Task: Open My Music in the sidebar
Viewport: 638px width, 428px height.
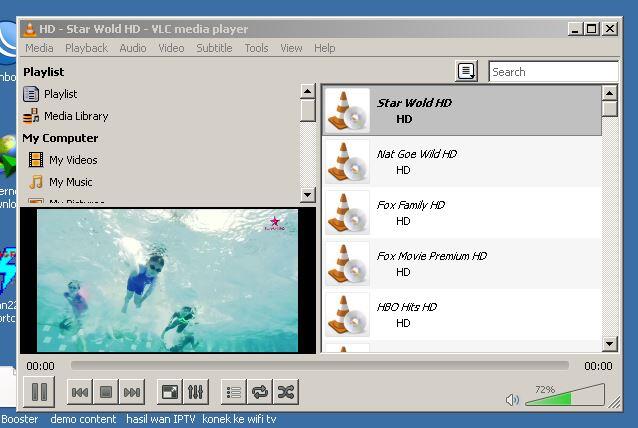Action: pos(71,182)
